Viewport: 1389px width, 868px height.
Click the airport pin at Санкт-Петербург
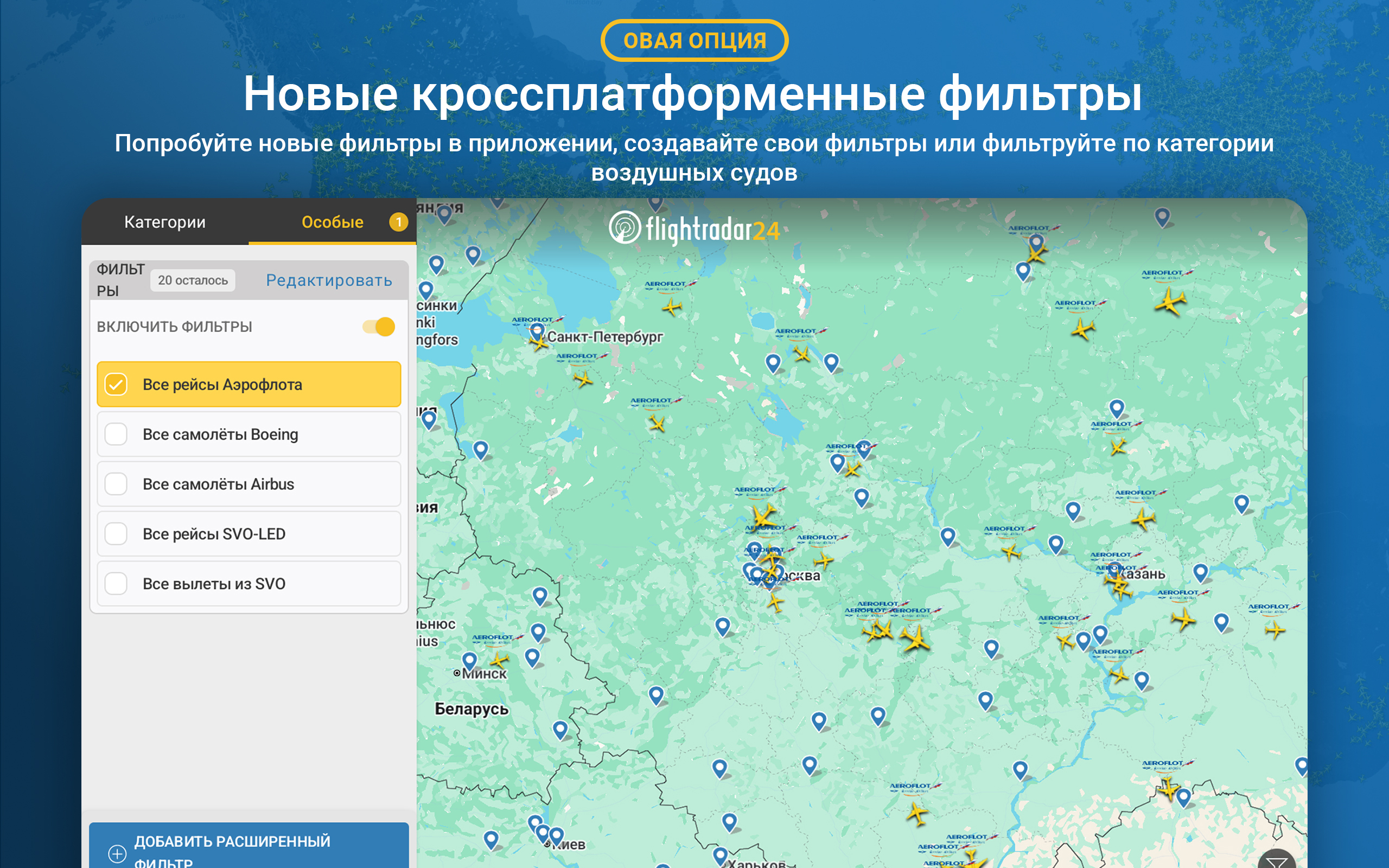point(537,332)
